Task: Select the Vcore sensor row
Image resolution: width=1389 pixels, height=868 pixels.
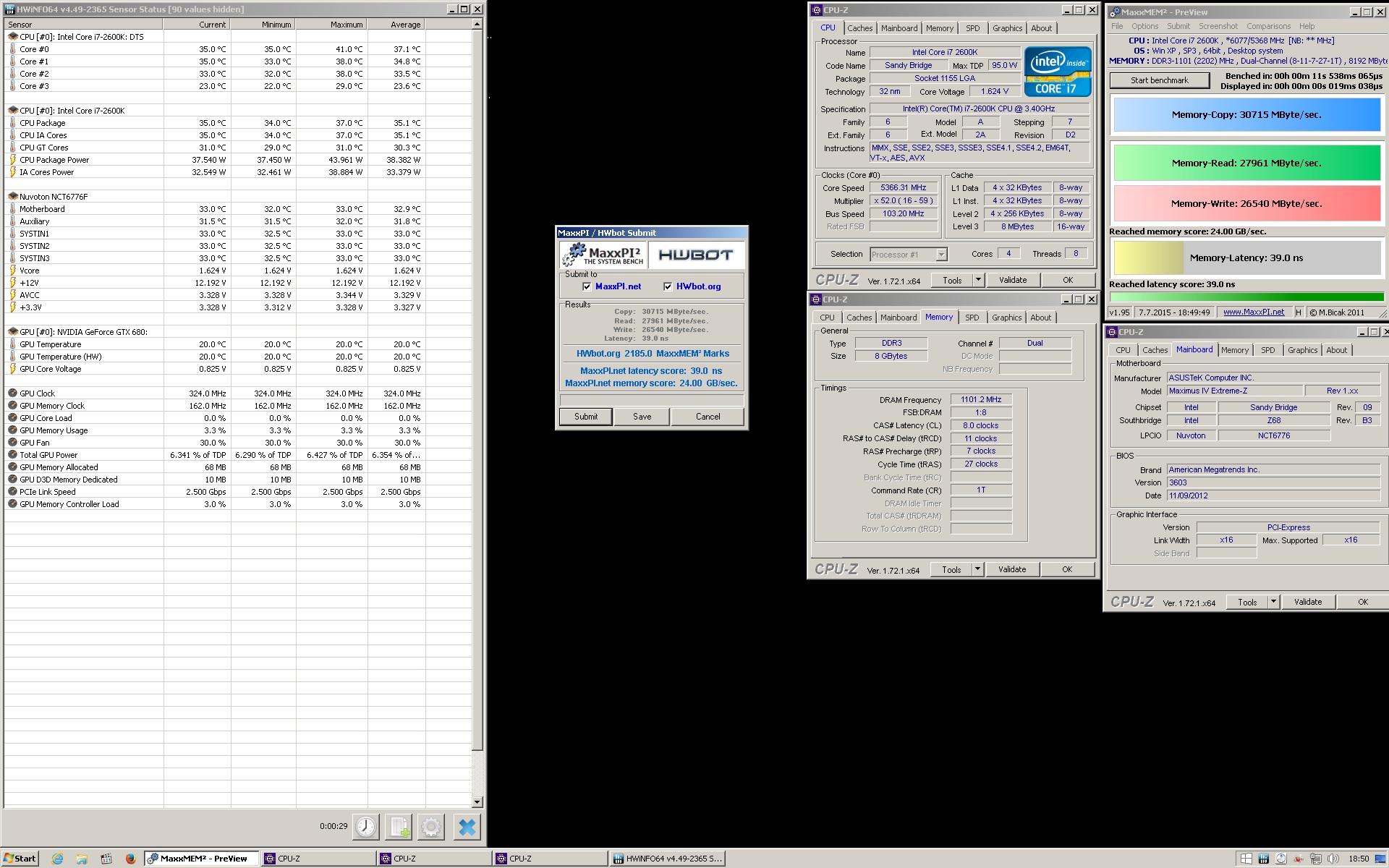Action: (x=238, y=271)
